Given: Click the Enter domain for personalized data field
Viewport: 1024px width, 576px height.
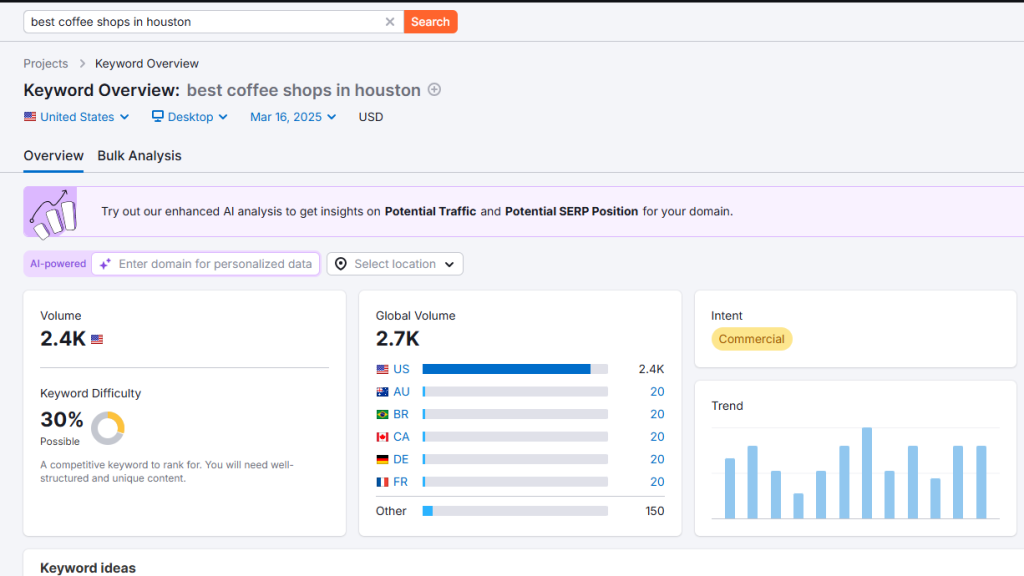Looking at the screenshot, I should click(214, 264).
